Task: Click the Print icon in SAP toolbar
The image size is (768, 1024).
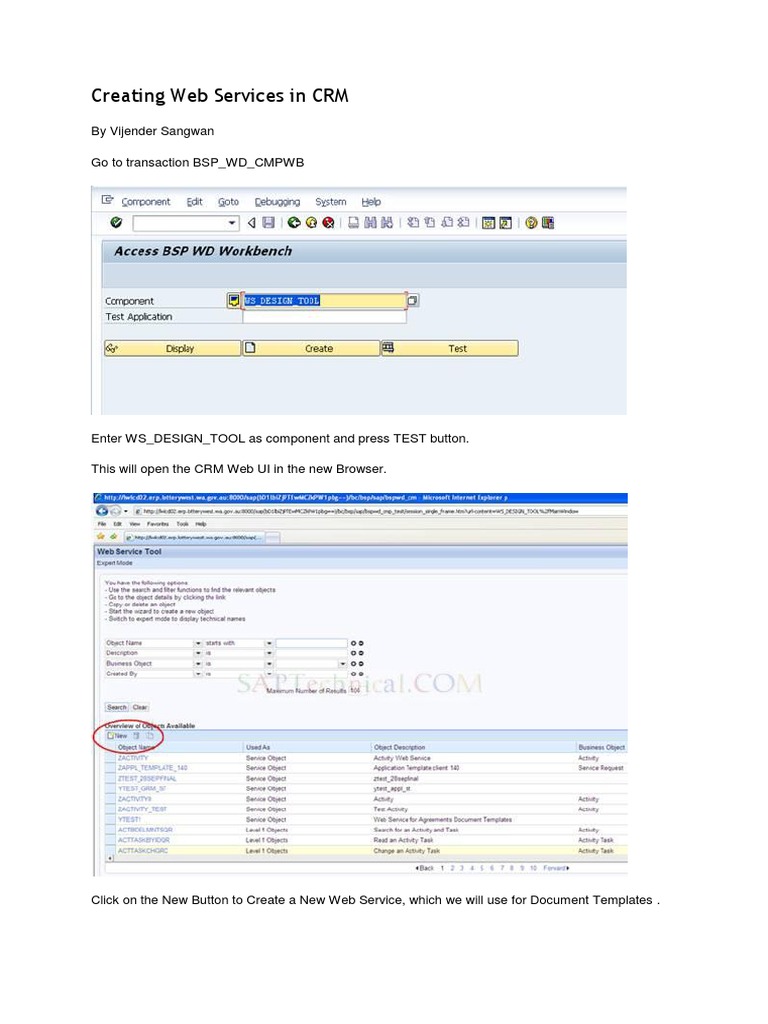Action: [353, 223]
